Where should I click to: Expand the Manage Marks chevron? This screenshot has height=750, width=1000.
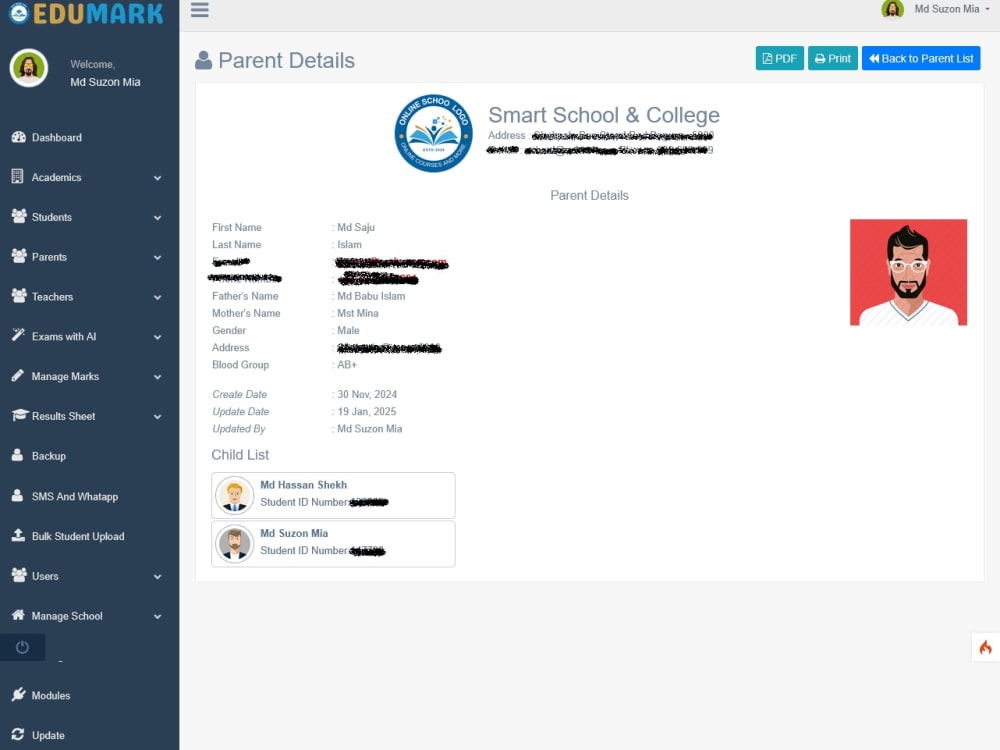pyautogui.click(x=158, y=377)
